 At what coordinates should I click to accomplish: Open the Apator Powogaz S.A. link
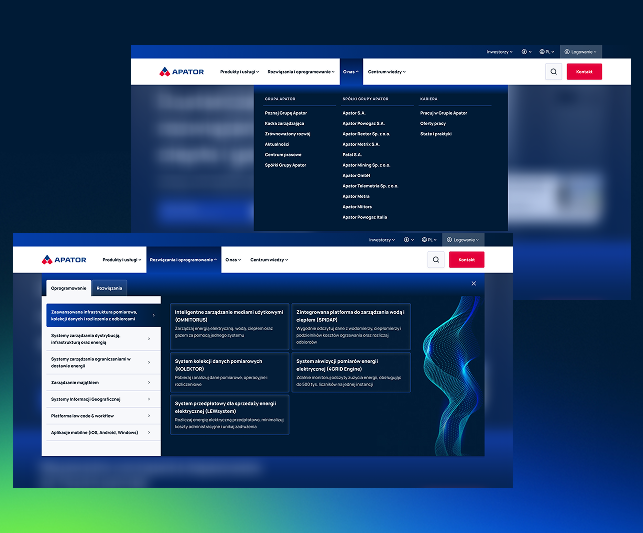click(363, 123)
